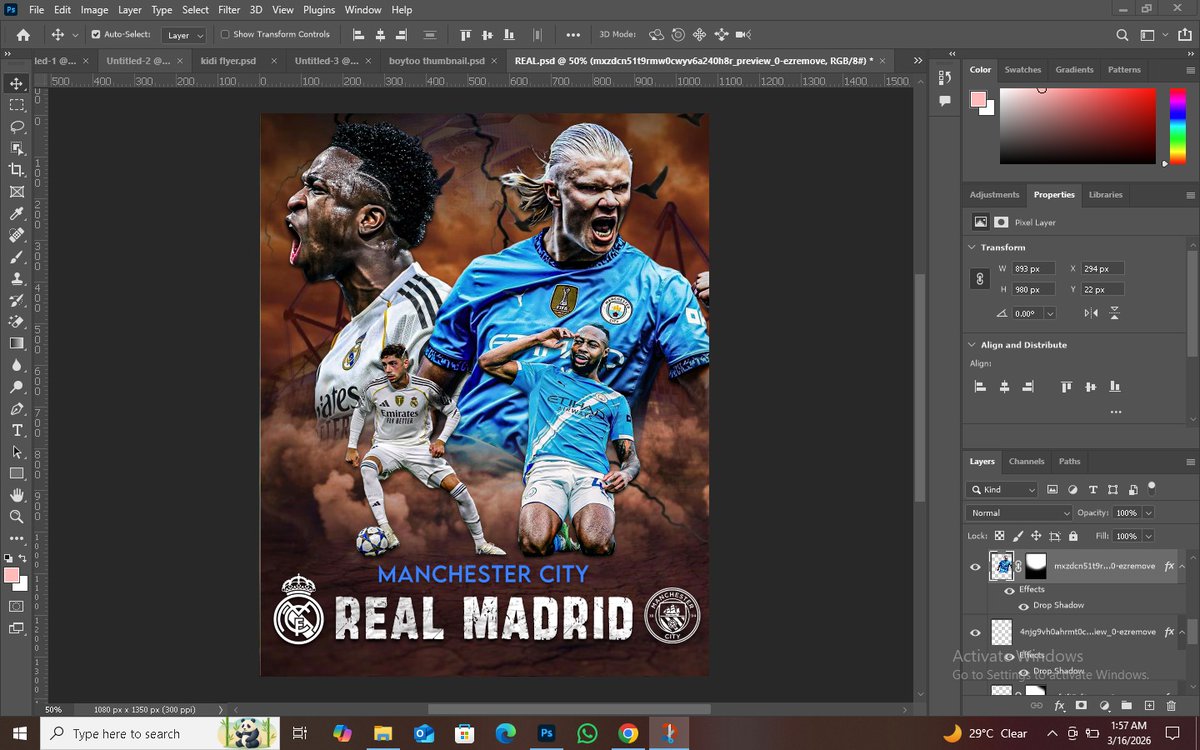The image size is (1200, 750).
Task: Select the Horizontal Type tool
Action: pyautogui.click(x=17, y=430)
